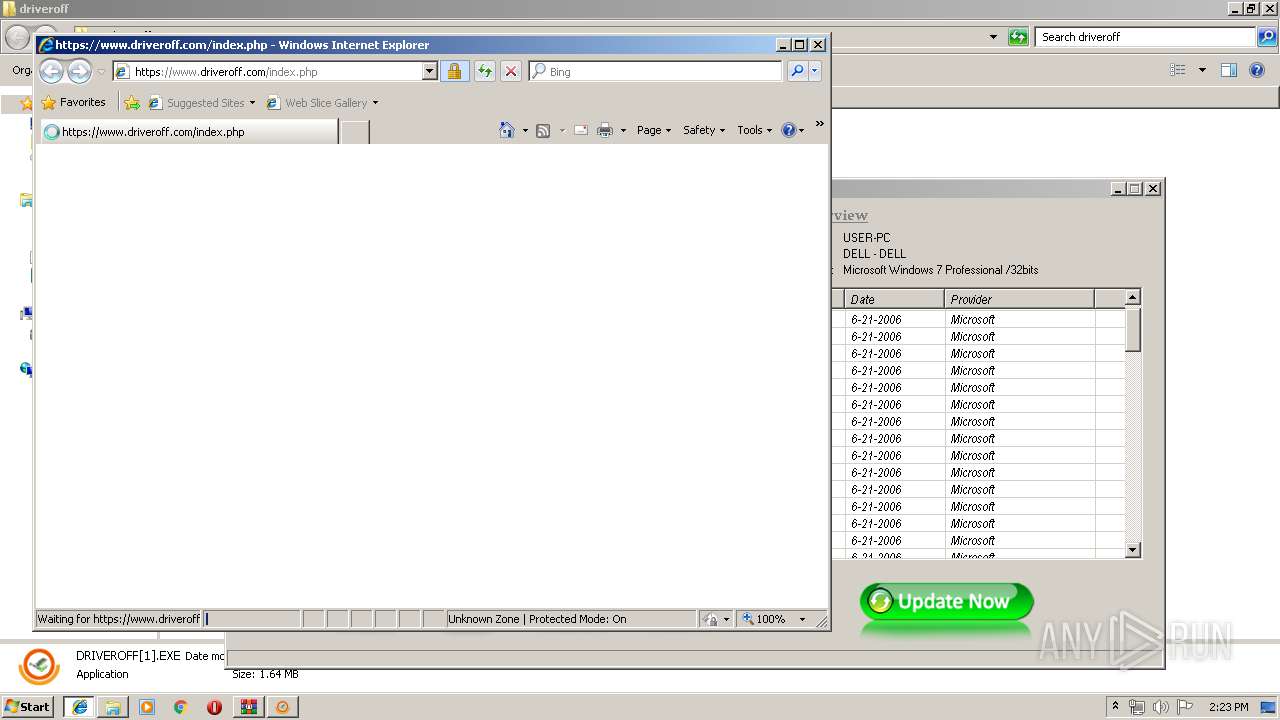Open the Favorites center
Screen dimensions: 1280x720
(73, 102)
